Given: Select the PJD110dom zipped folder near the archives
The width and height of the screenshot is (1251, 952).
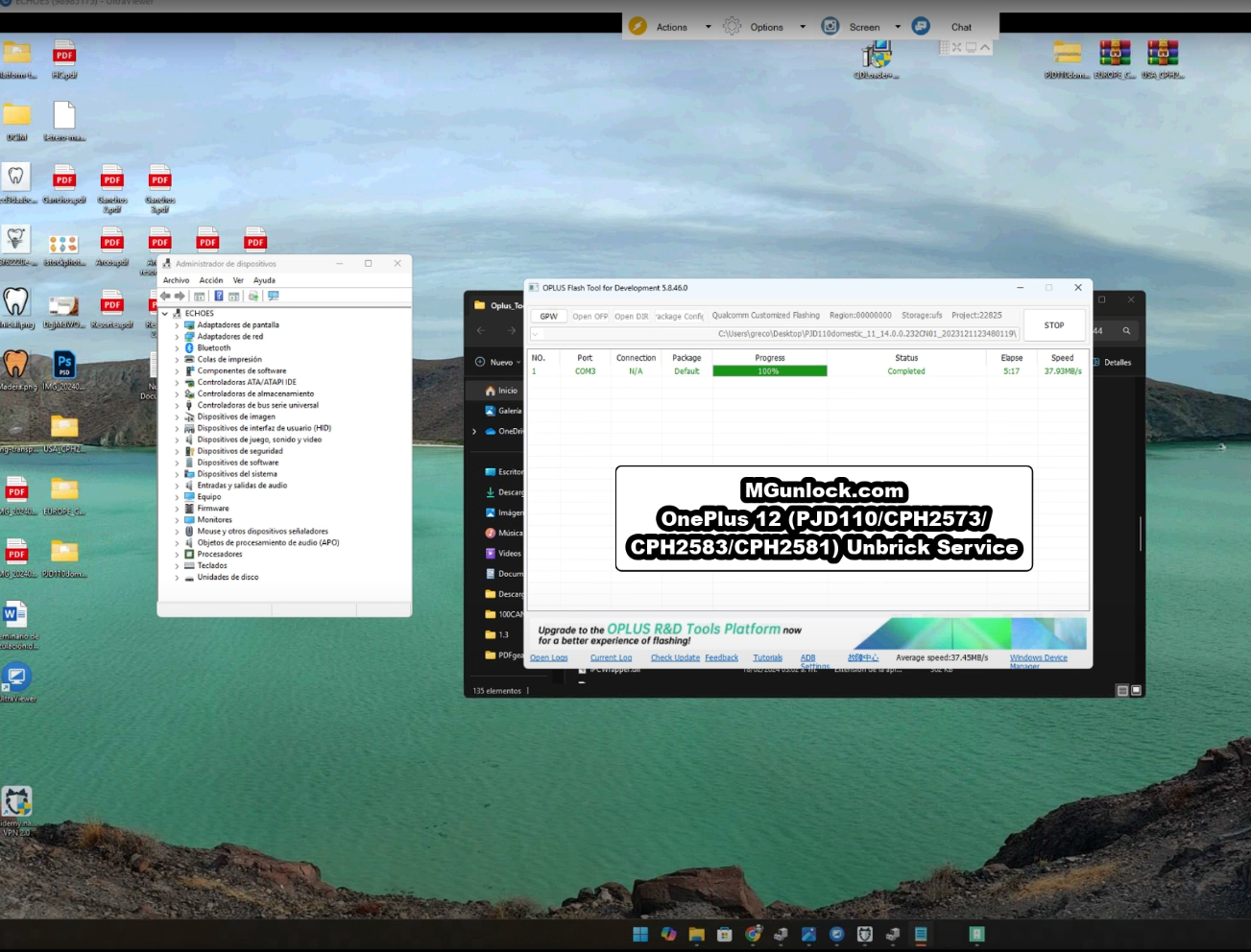Looking at the screenshot, I should (1067, 59).
